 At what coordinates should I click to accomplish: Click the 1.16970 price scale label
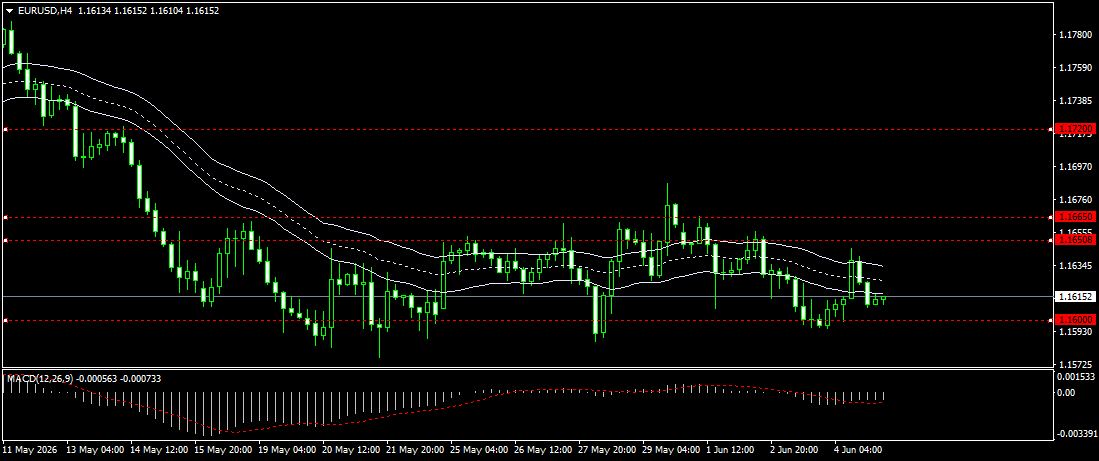1076,167
